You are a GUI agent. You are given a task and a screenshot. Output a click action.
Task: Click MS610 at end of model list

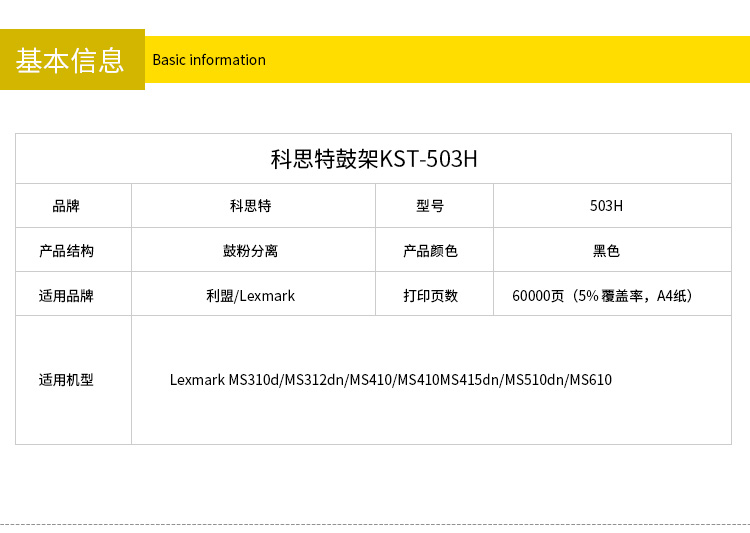point(591,380)
